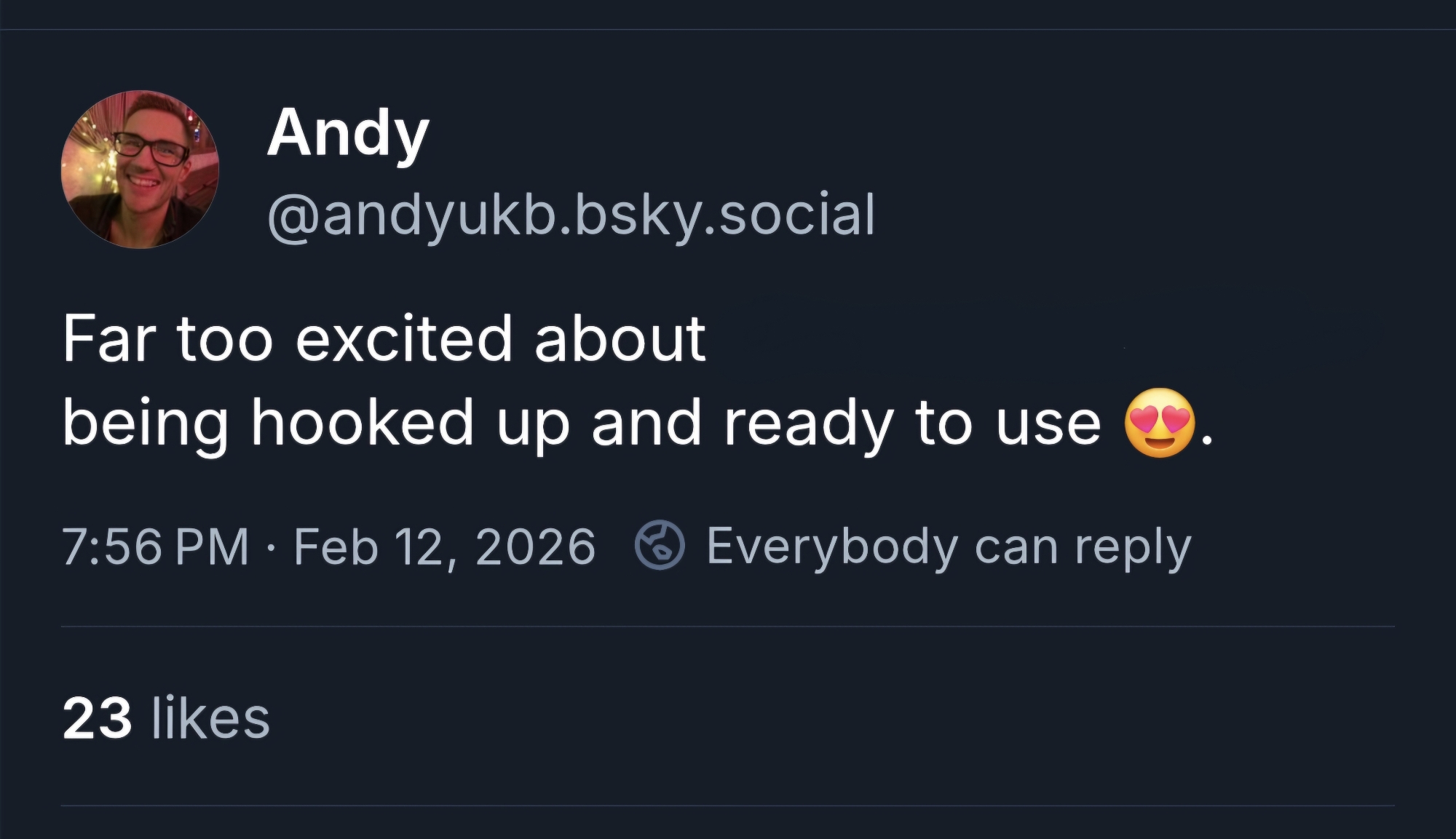Click the Feb 12, 2026 date
1456x839 pixels.
(x=444, y=547)
